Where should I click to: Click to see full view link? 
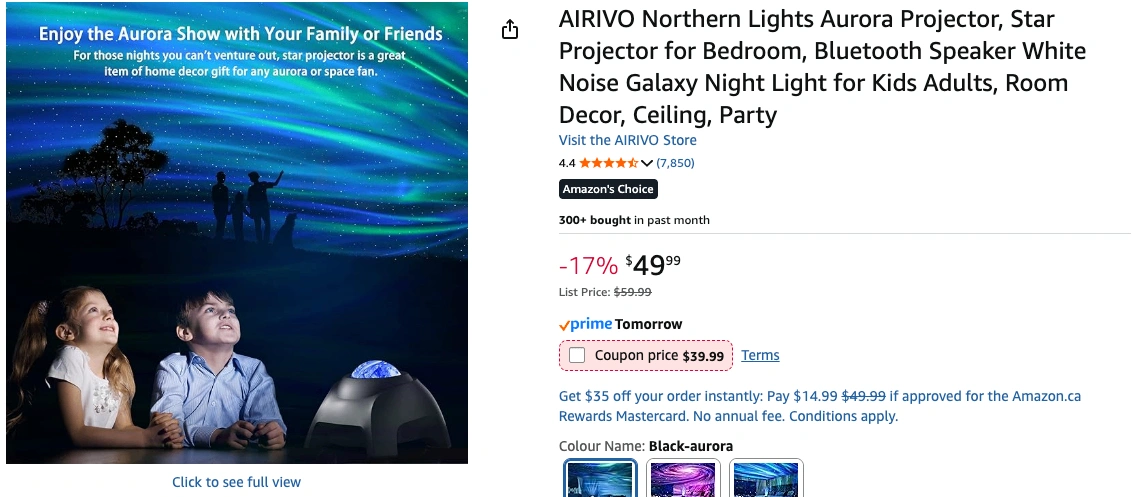236,482
